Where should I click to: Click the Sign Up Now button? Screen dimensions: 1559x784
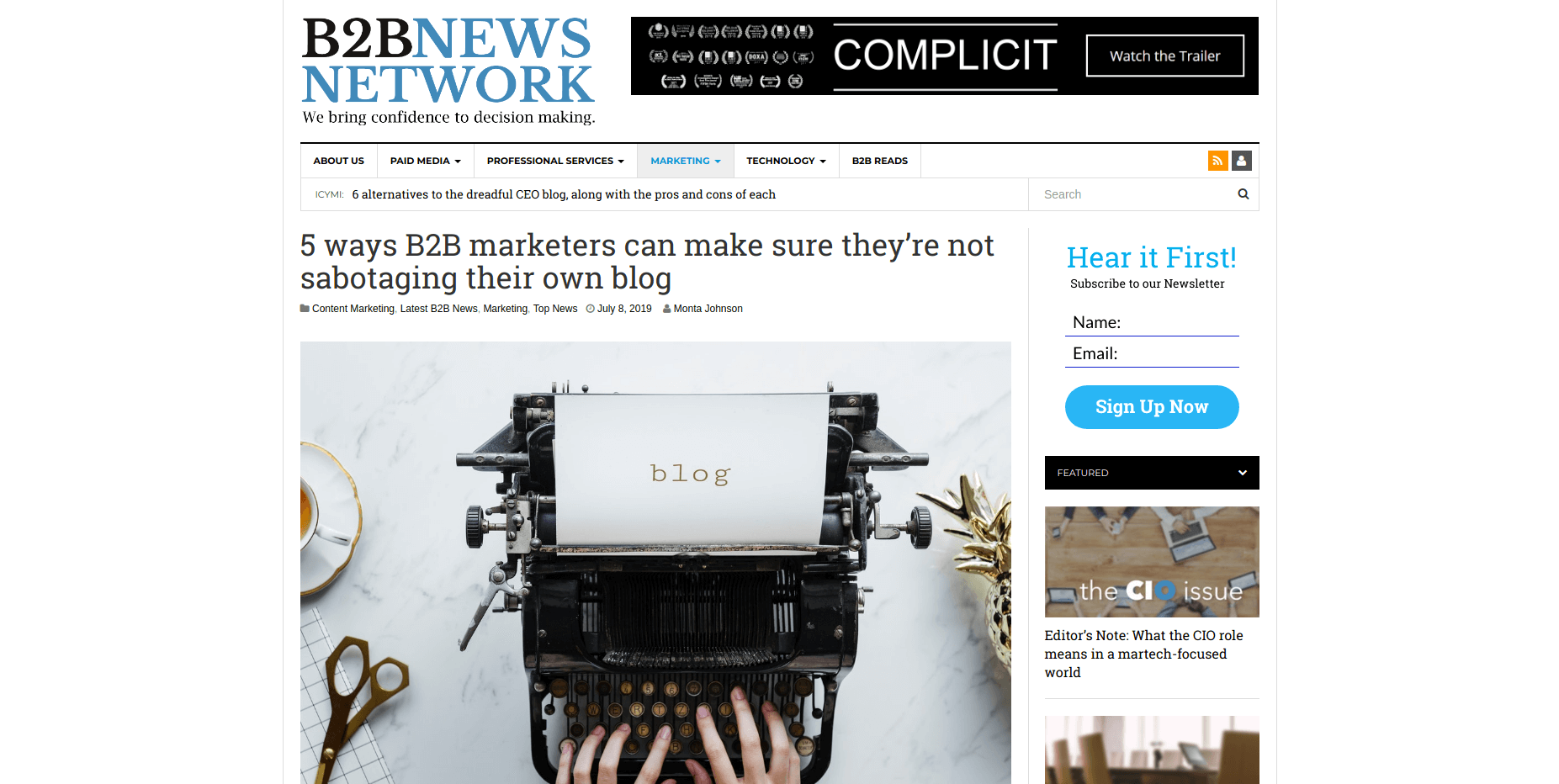pos(1152,407)
